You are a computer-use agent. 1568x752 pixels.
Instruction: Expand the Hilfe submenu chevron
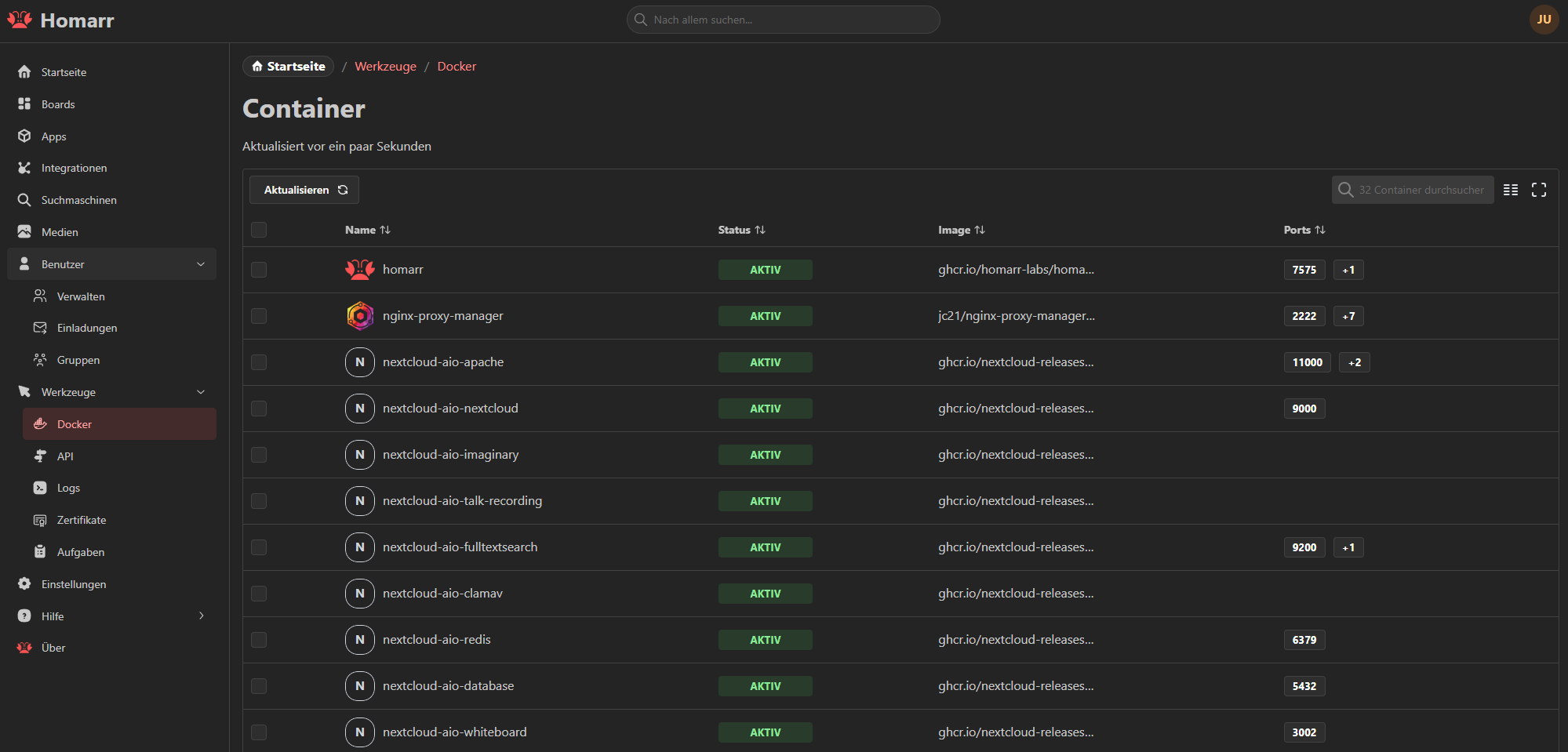tap(201, 616)
